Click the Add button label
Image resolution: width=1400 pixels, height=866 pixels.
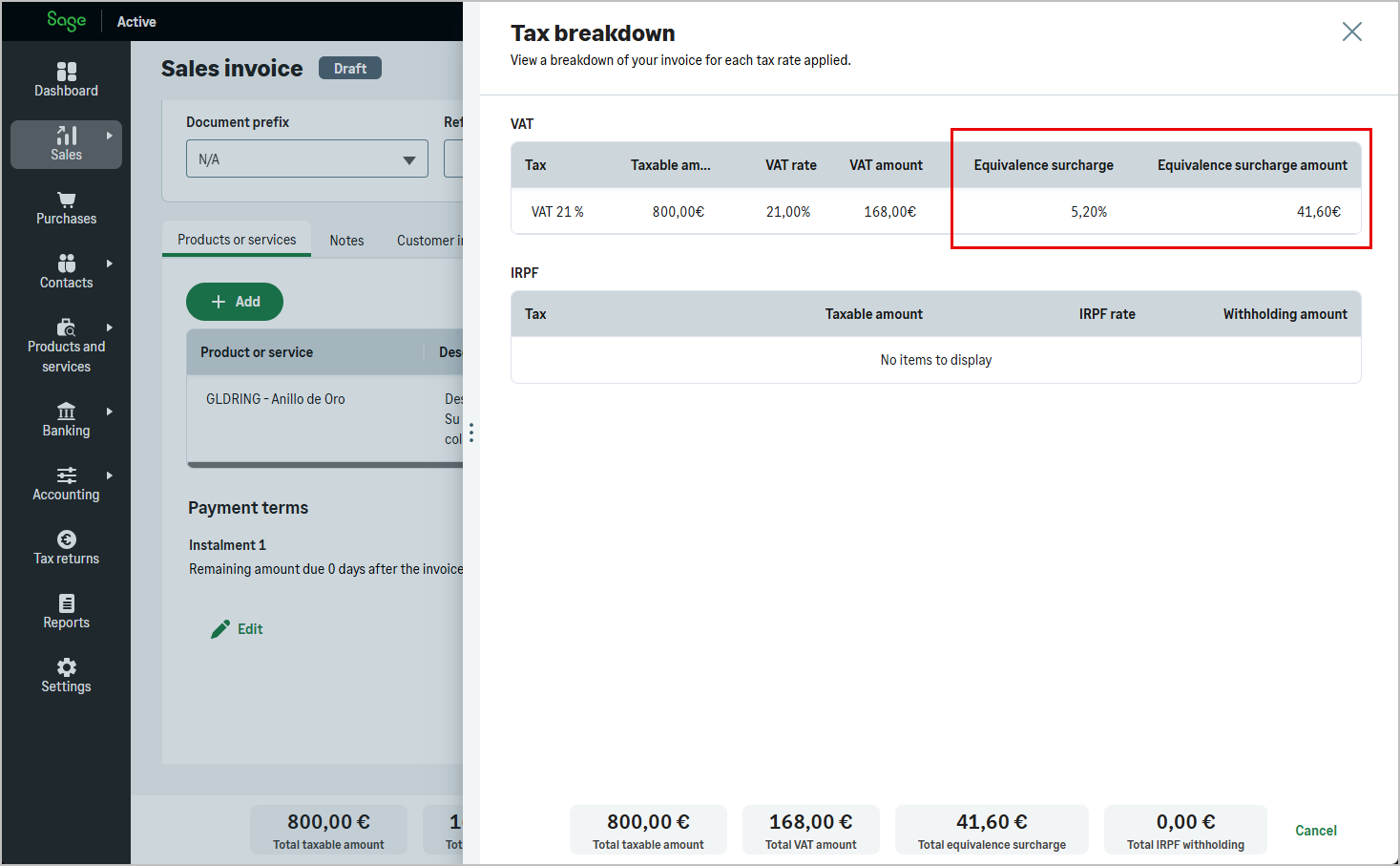coord(248,302)
